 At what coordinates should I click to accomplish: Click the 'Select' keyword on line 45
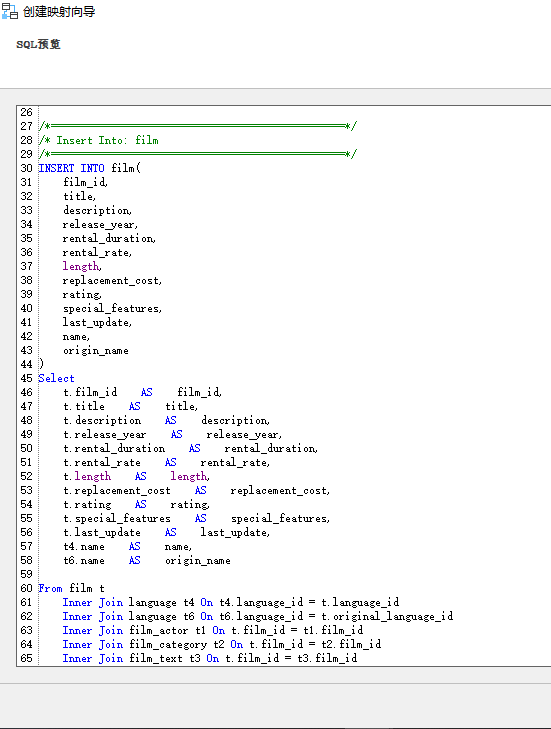coord(56,378)
